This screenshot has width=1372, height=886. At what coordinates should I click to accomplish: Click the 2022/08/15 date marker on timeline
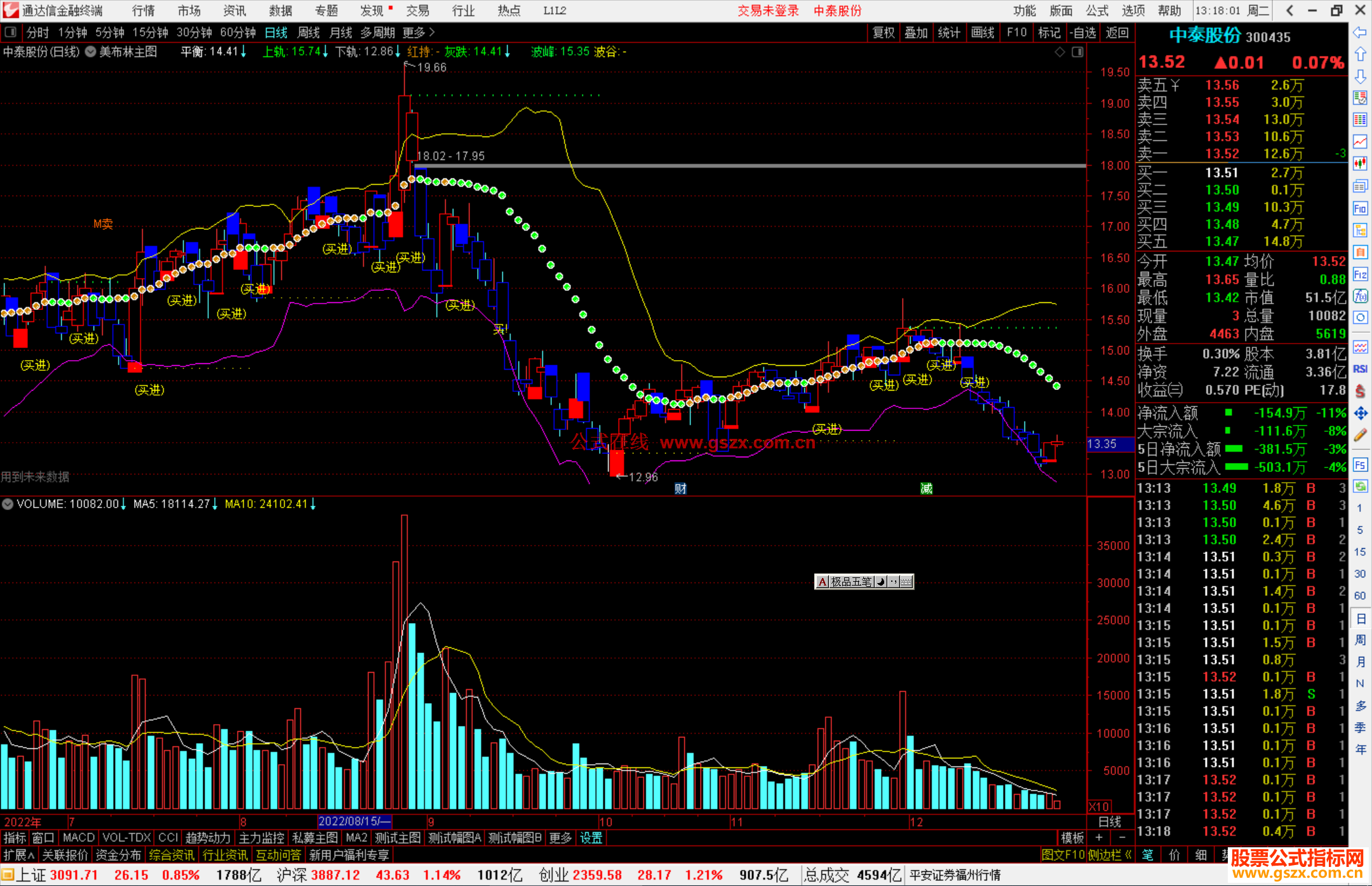click(x=354, y=822)
